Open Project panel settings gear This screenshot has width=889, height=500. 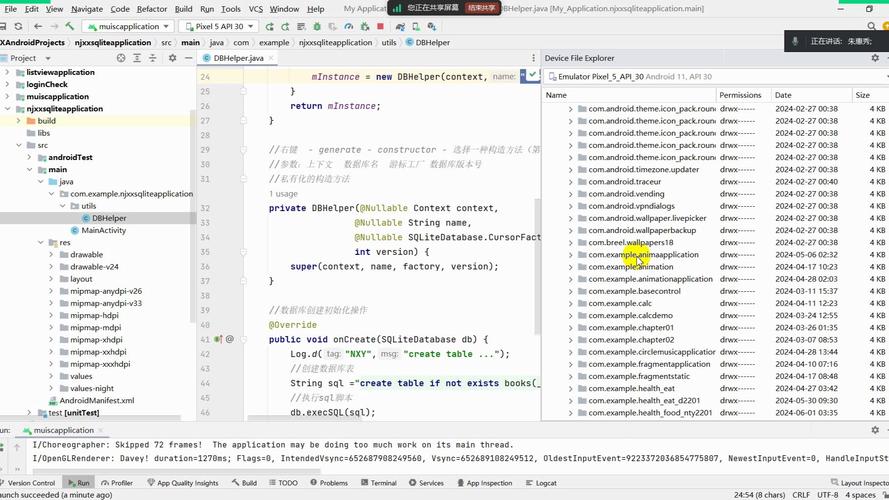(x=172, y=58)
